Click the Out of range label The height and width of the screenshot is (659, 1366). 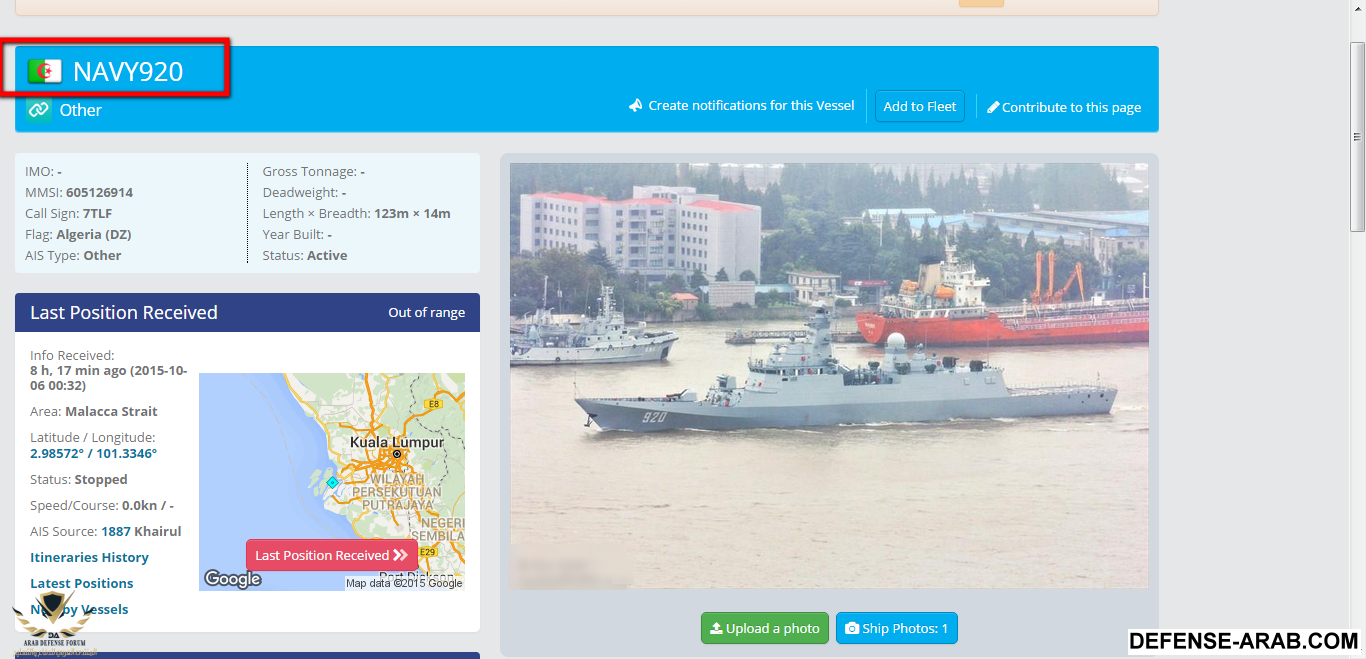click(426, 312)
